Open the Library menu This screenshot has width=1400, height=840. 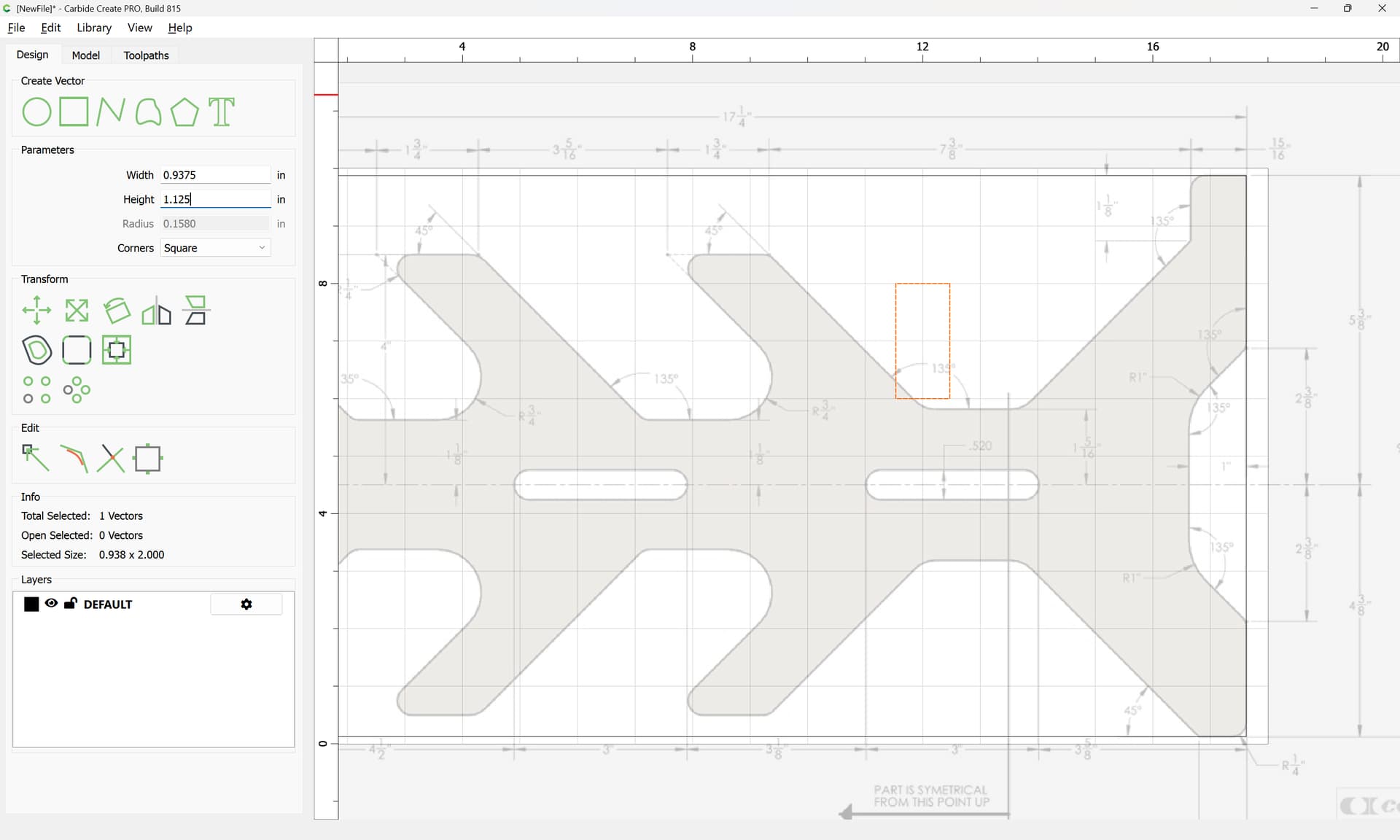pyautogui.click(x=94, y=28)
